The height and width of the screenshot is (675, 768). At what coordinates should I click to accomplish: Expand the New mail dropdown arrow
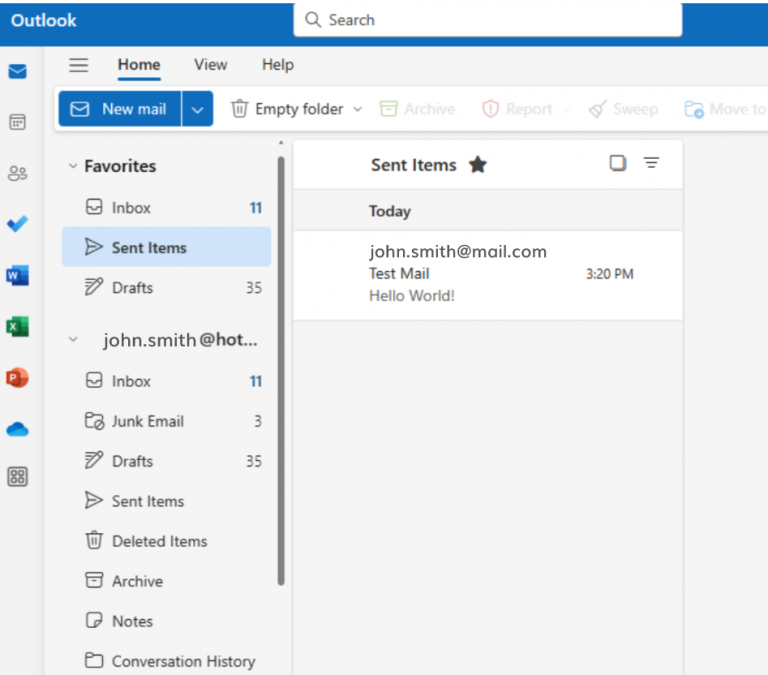197,109
